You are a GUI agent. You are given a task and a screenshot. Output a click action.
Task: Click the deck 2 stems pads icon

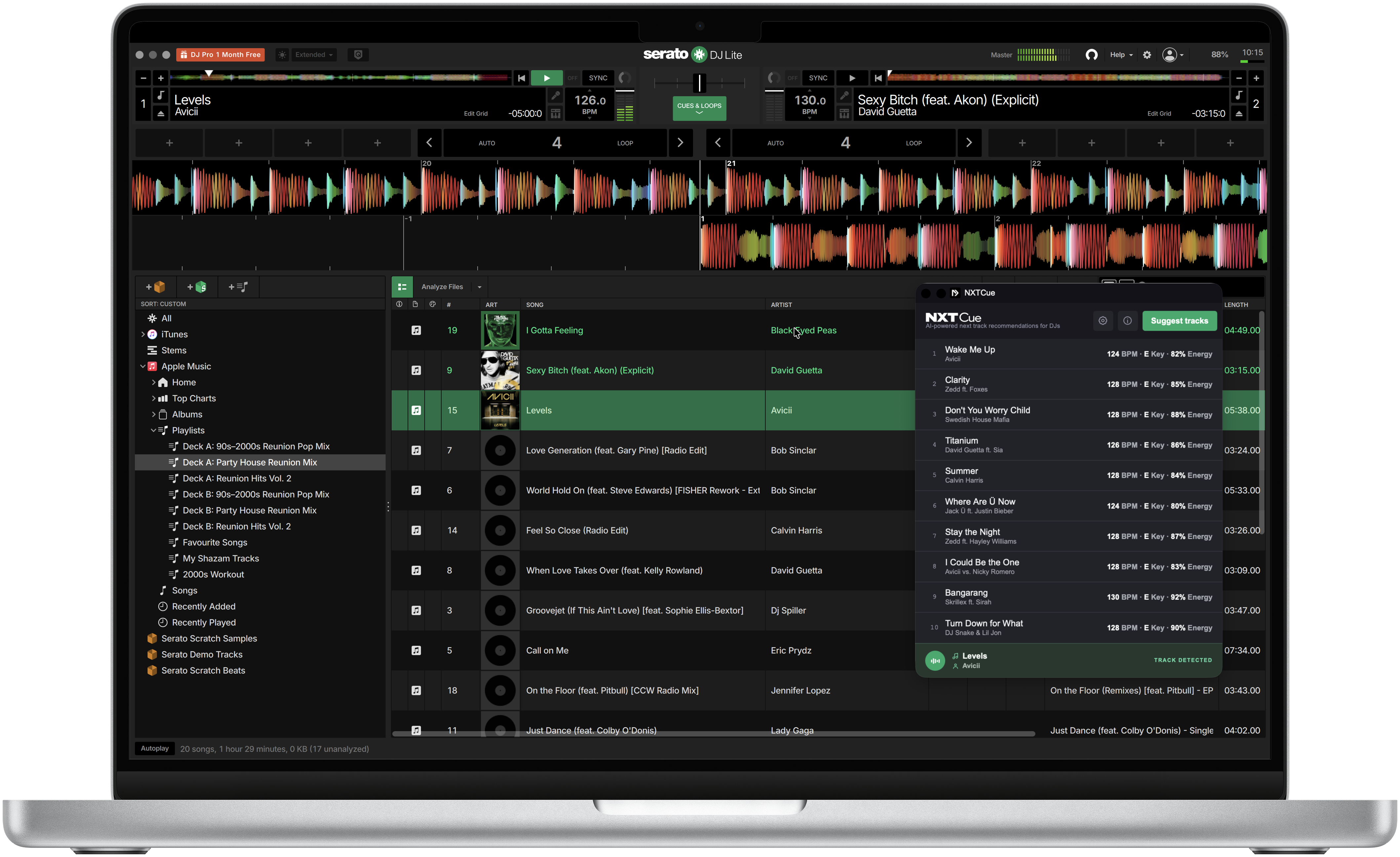(844, 114)
